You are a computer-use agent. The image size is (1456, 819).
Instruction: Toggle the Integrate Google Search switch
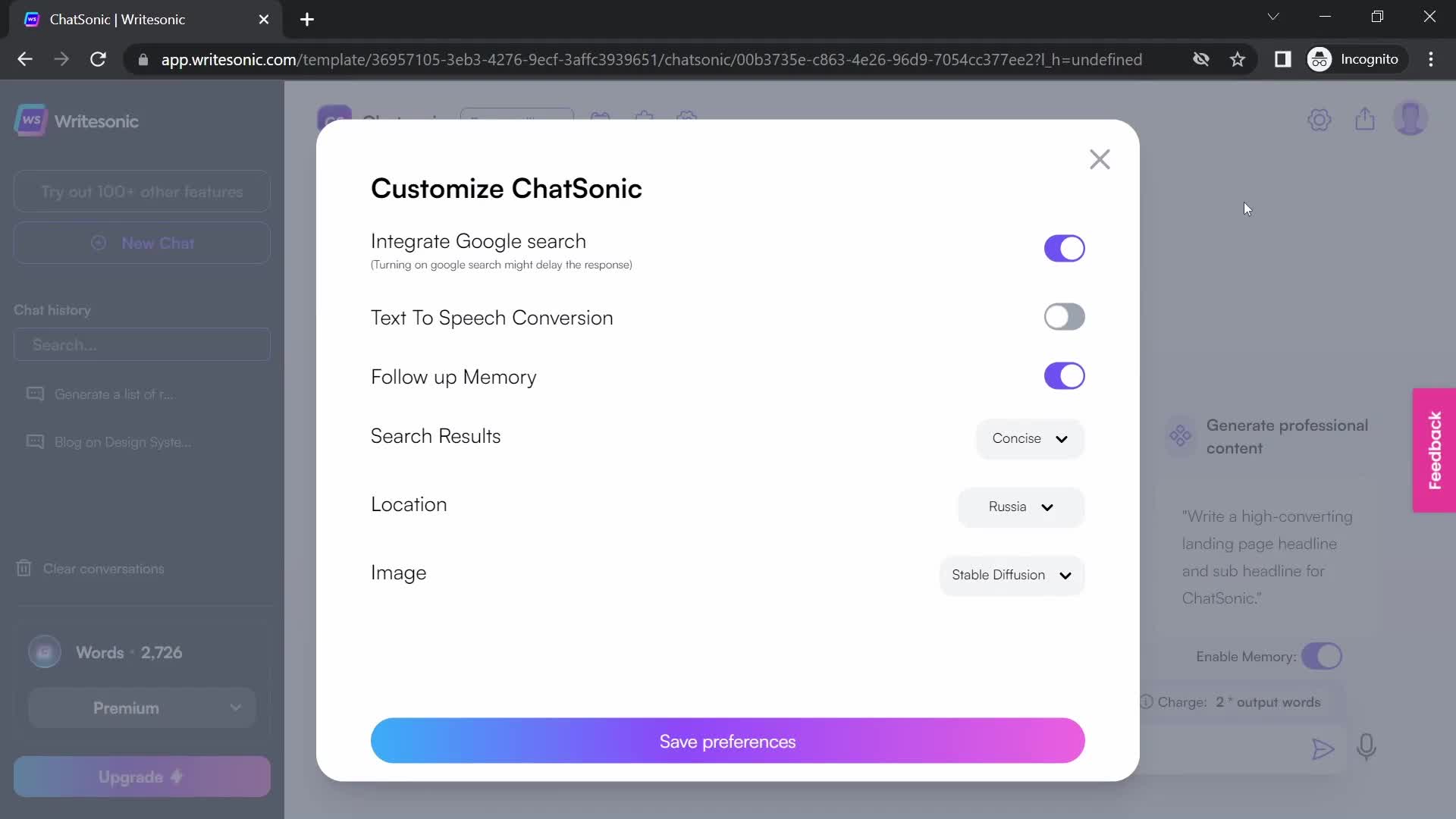click(x=1065, y=248)
